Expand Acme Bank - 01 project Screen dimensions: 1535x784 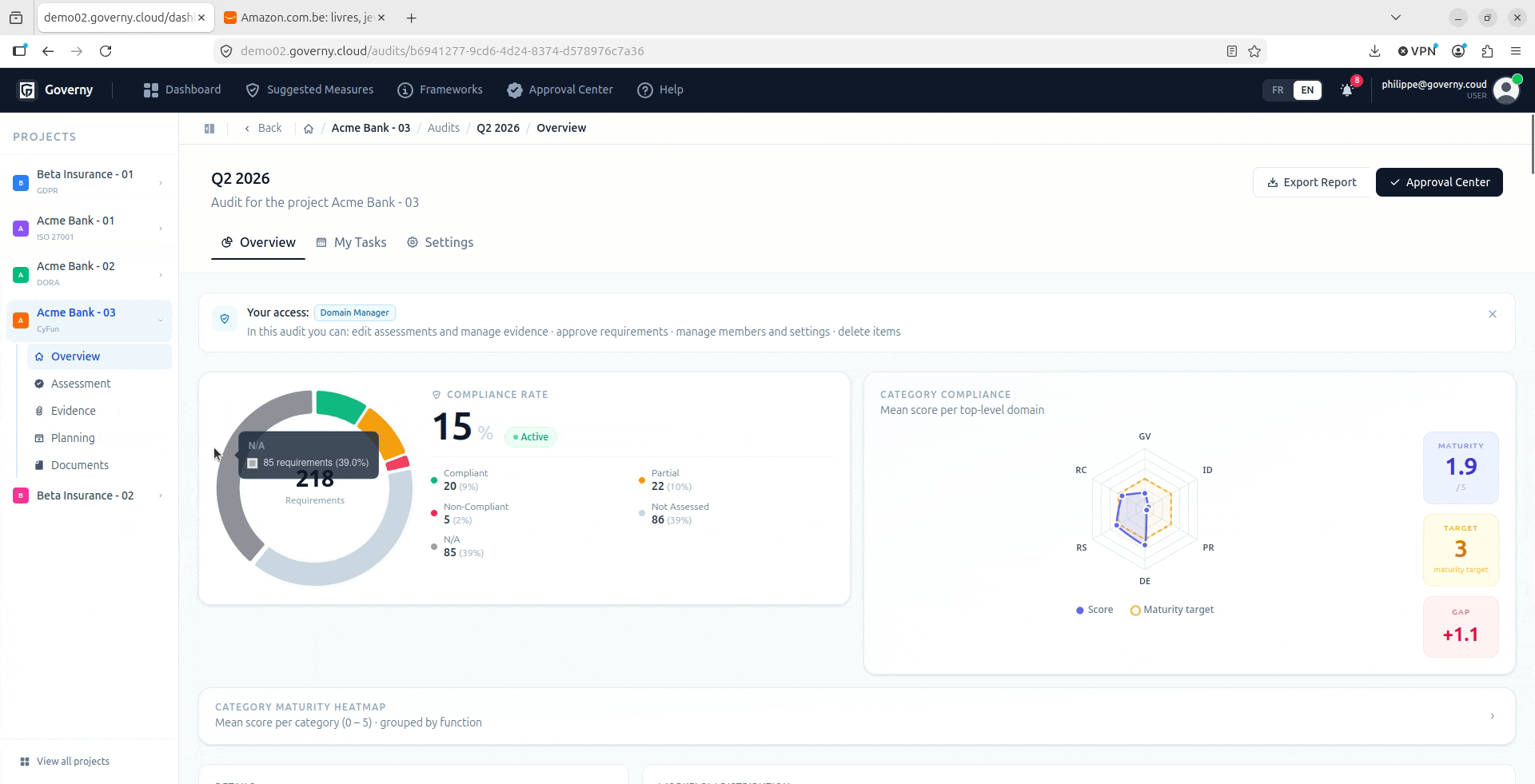[161, 229]
